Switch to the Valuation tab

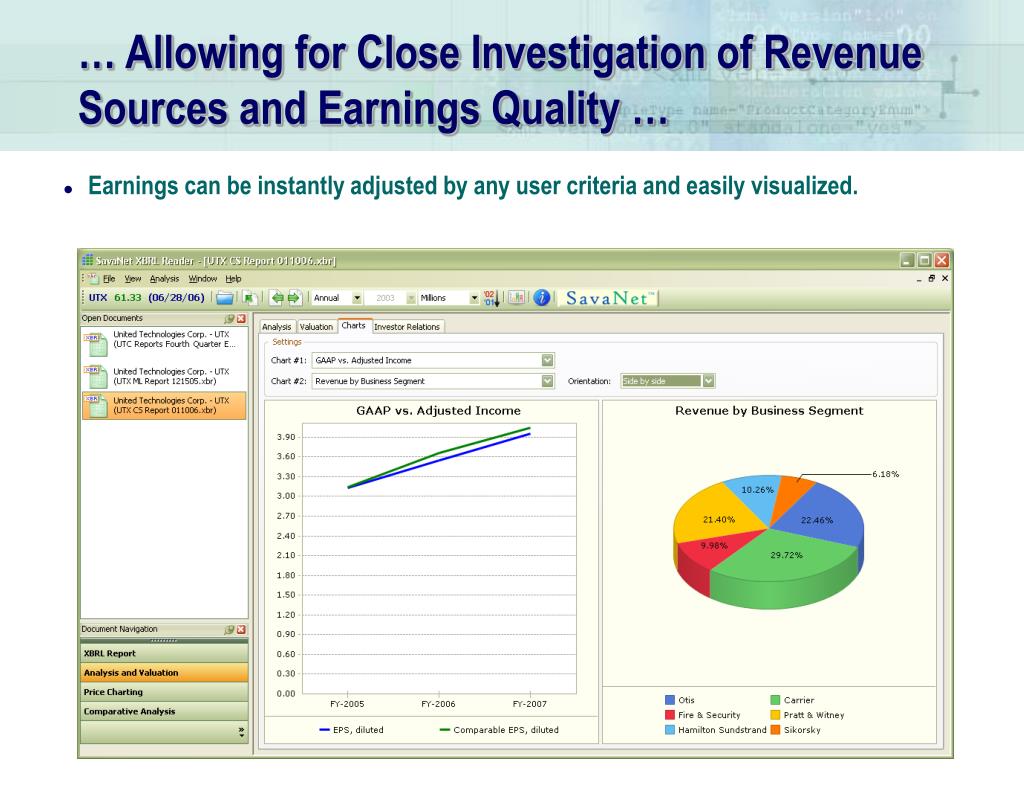point(316,327)
